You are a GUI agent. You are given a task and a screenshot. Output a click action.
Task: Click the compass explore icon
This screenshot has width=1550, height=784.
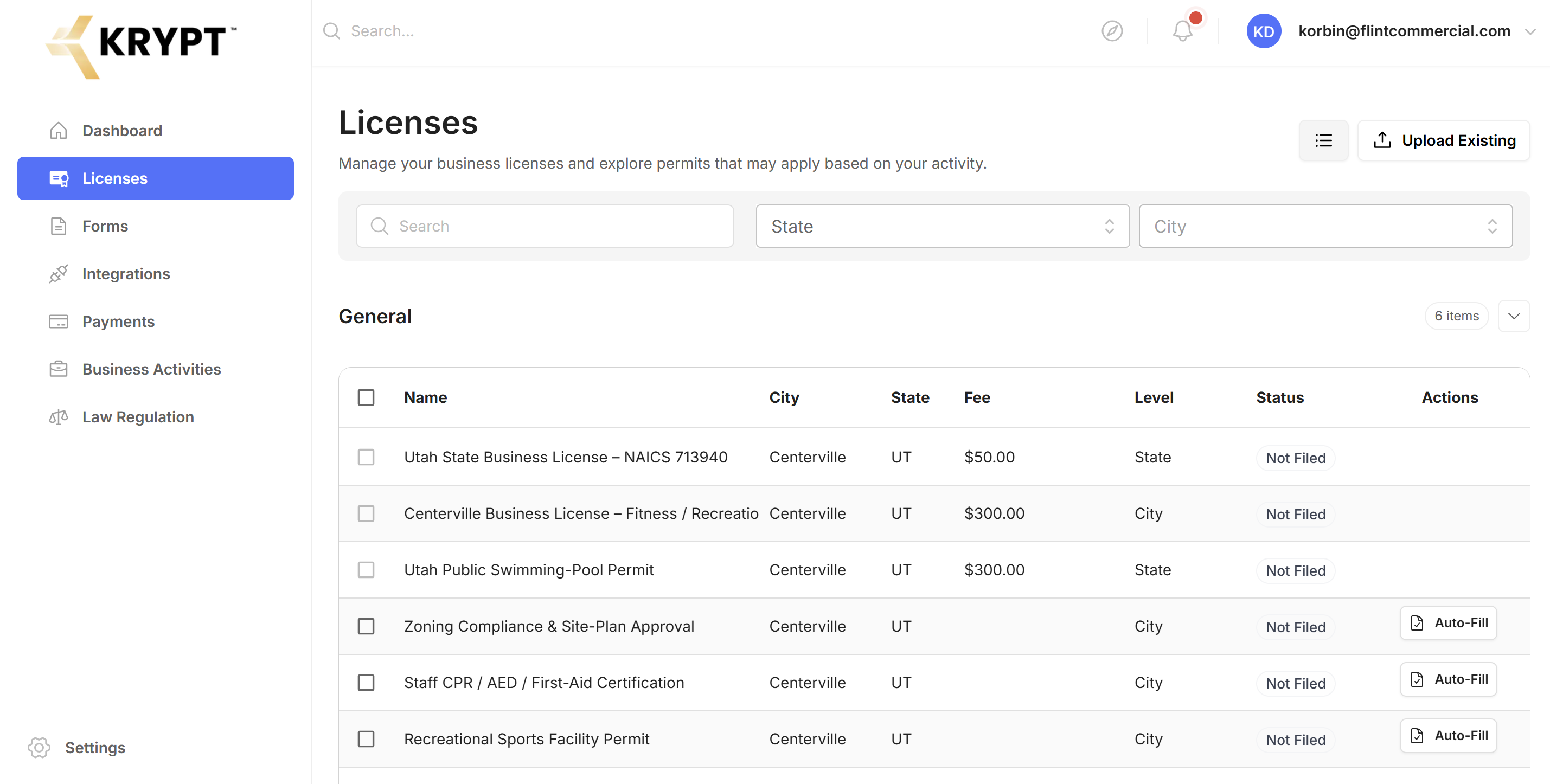pyautogui.click(x=1112, y=31)
